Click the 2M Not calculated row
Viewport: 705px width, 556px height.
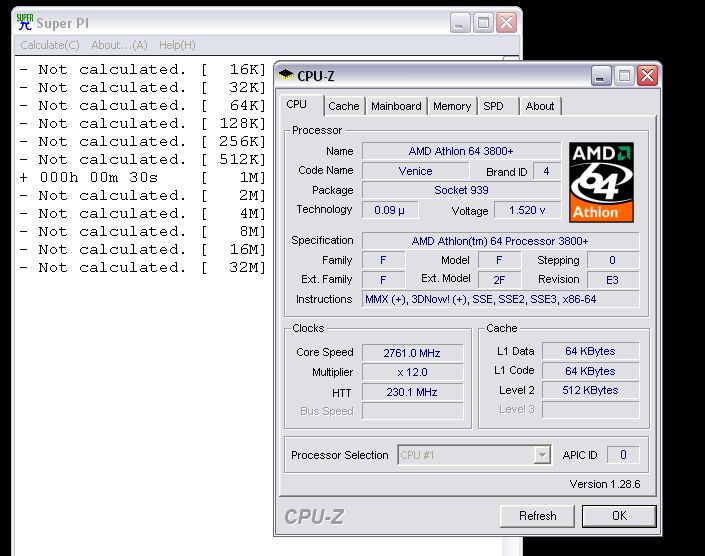pos(143,196)
